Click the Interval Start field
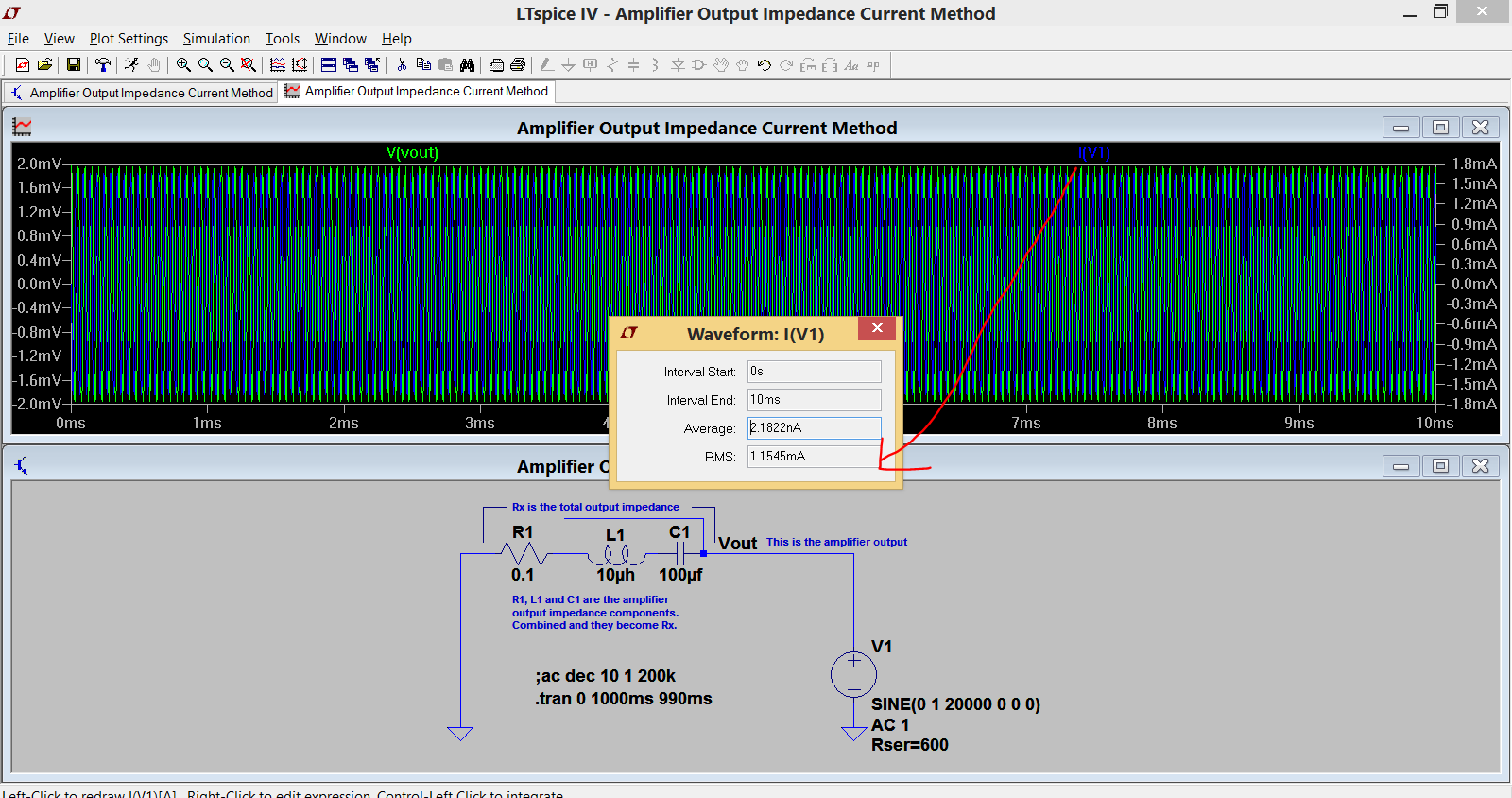1512x798 pixels. click(x=814, y=372)
